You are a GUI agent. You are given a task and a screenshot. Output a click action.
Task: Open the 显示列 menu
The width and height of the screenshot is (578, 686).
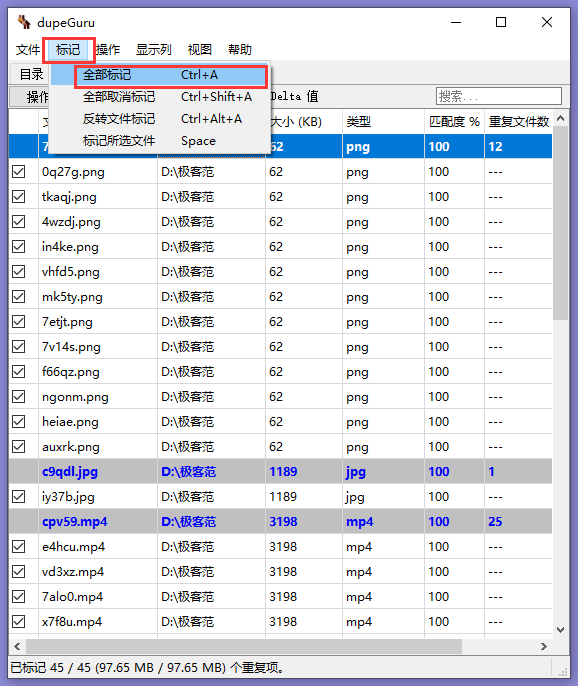point(154,49)
